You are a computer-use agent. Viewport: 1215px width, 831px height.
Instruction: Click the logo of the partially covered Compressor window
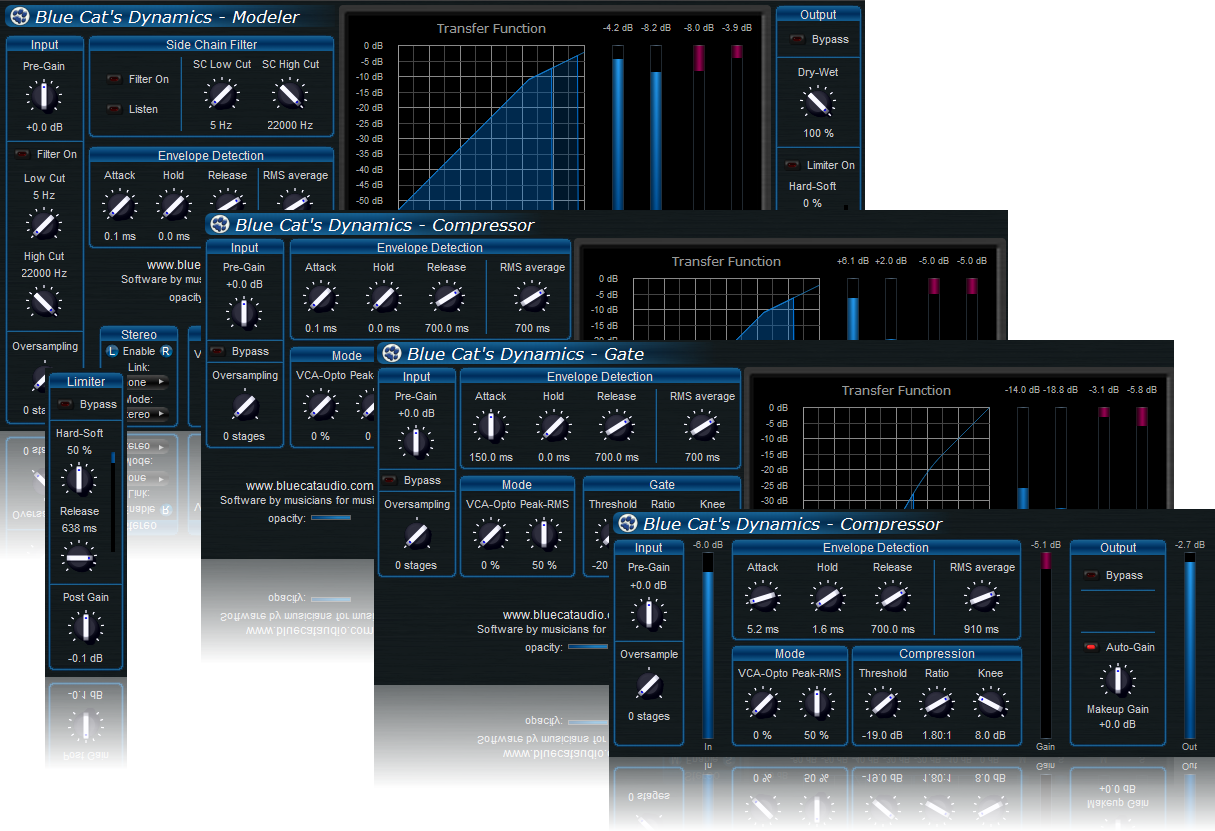(x=219, y=225)
